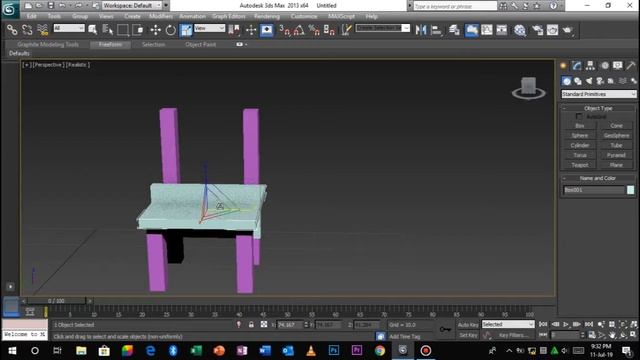This screenshot has width=640, height=360.
Task: Click the Box primitive button
Action: [580, 126]
